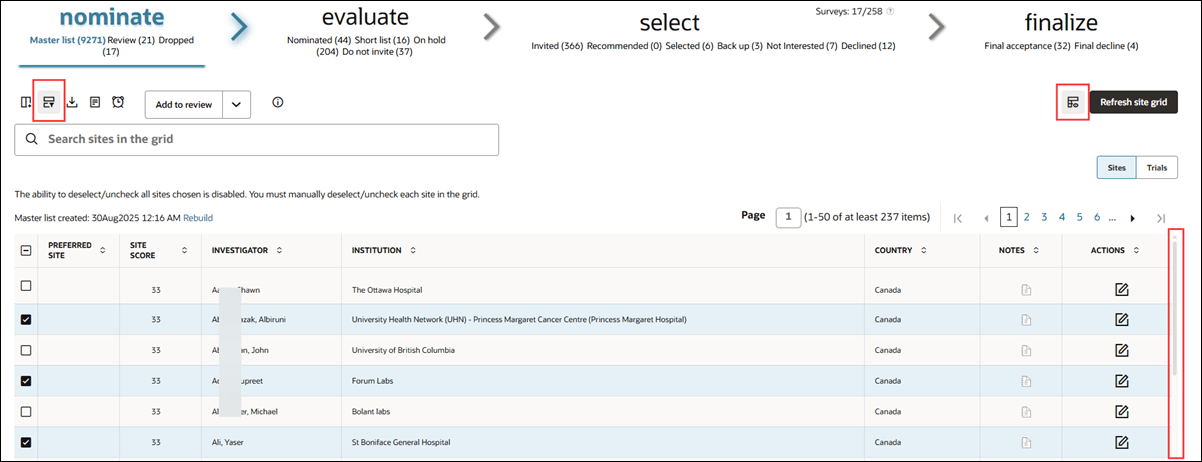Sort by the Country column
This screenshot has height=462, width=1202.
924,251
